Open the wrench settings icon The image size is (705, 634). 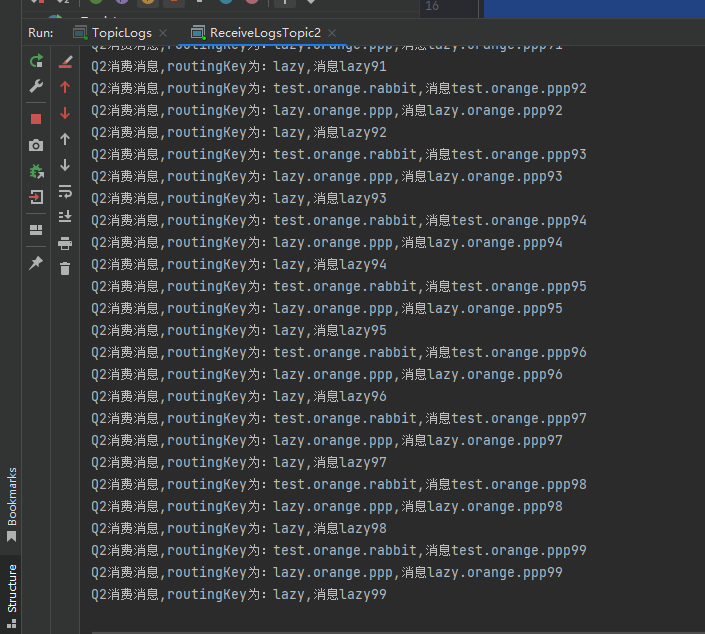(x=36, y=86)
